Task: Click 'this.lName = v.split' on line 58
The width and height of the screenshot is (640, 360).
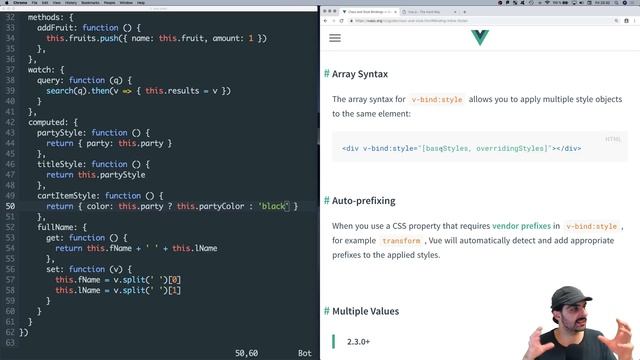Action: (x=118, y=290)
